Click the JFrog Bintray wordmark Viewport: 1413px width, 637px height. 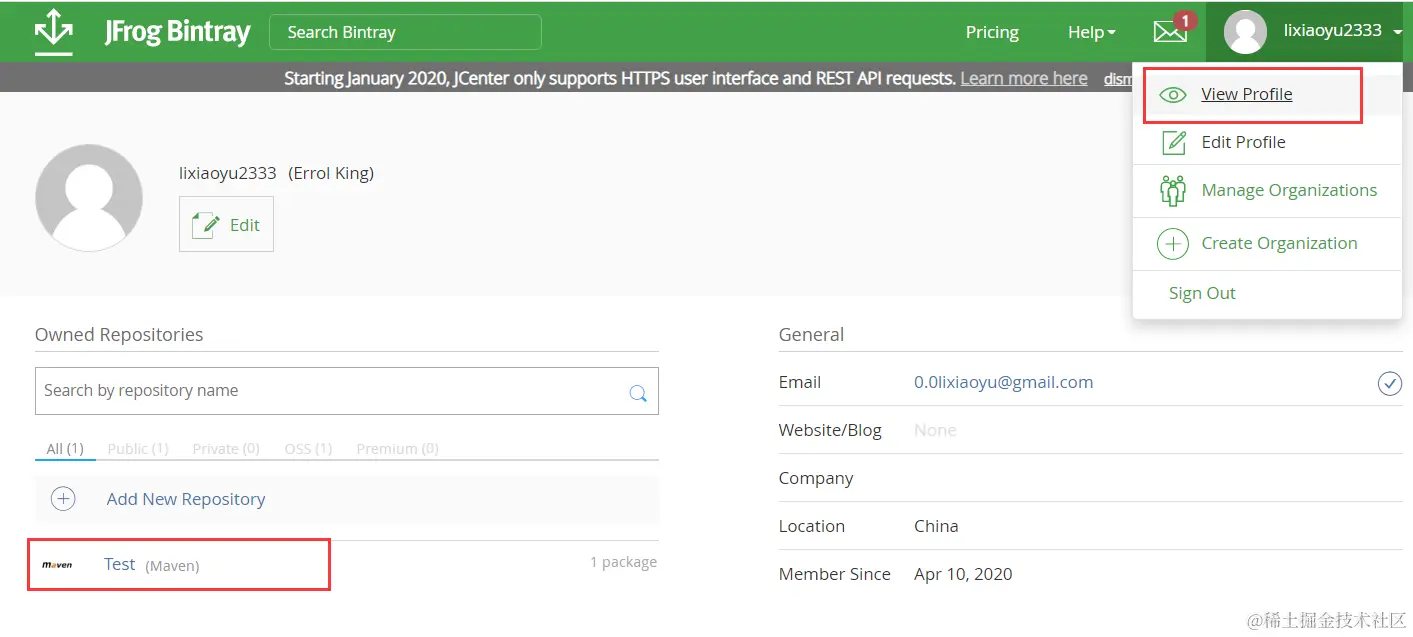(177, 32)
